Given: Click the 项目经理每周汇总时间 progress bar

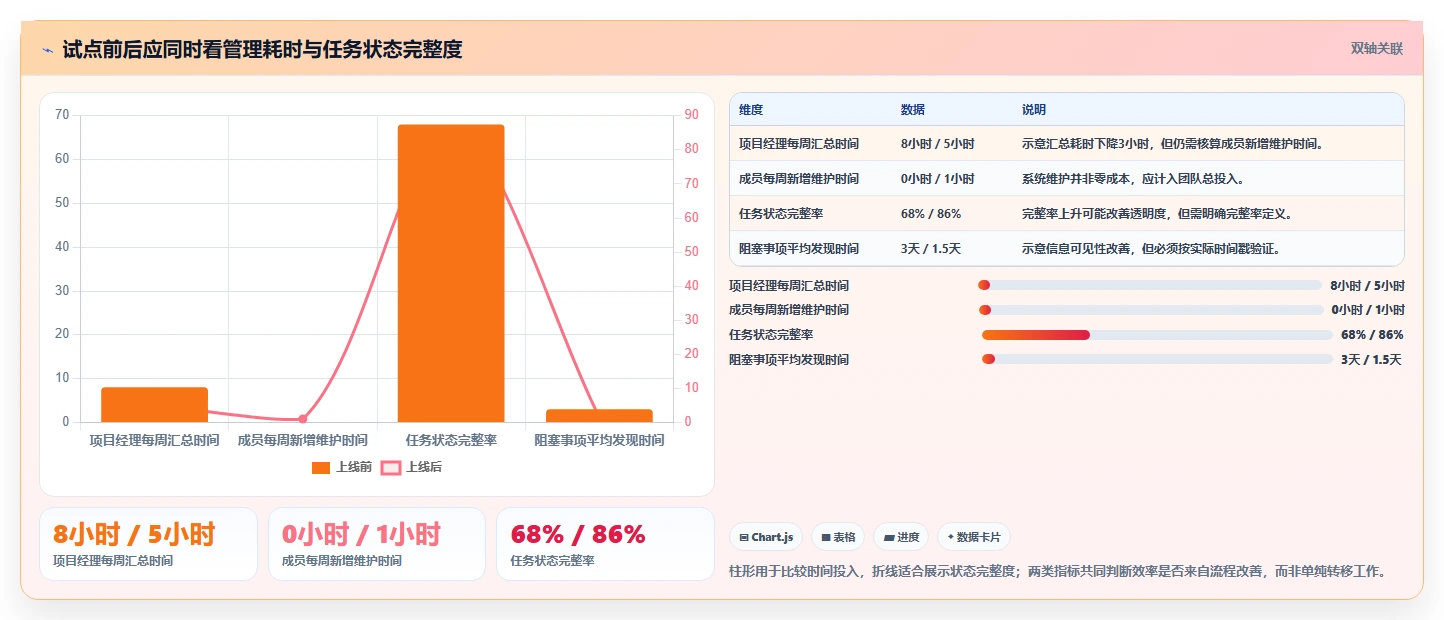Looking at the screenshot, I should point(1150,286).
